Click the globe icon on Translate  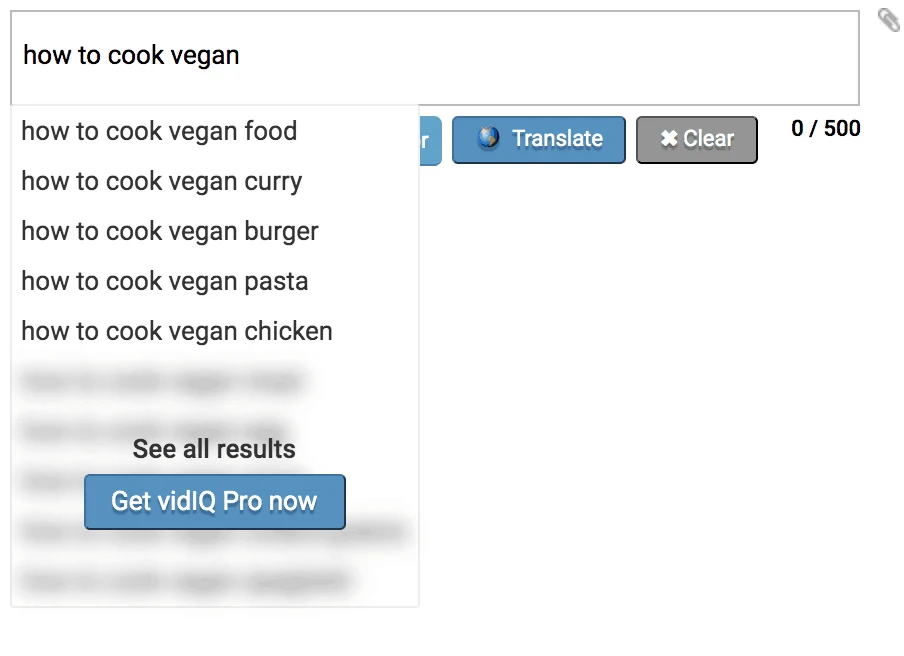(x=488, y=139)
